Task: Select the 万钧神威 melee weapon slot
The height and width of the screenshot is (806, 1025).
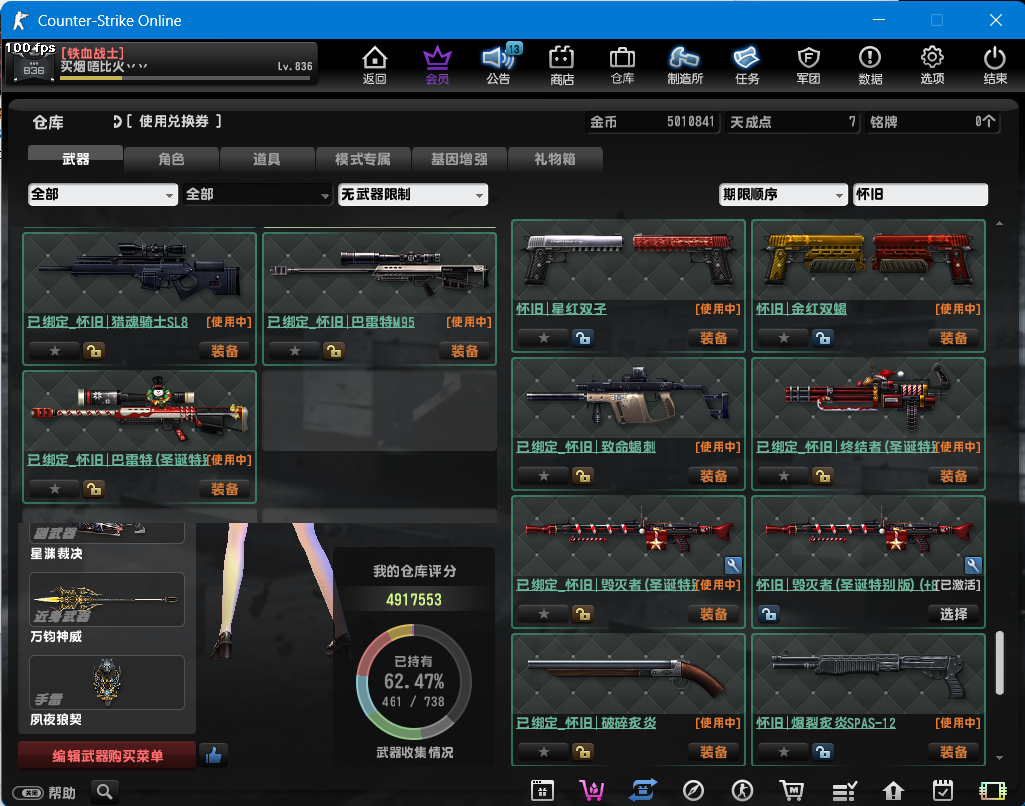Action: pyautogui.click(x=107, y=599)
